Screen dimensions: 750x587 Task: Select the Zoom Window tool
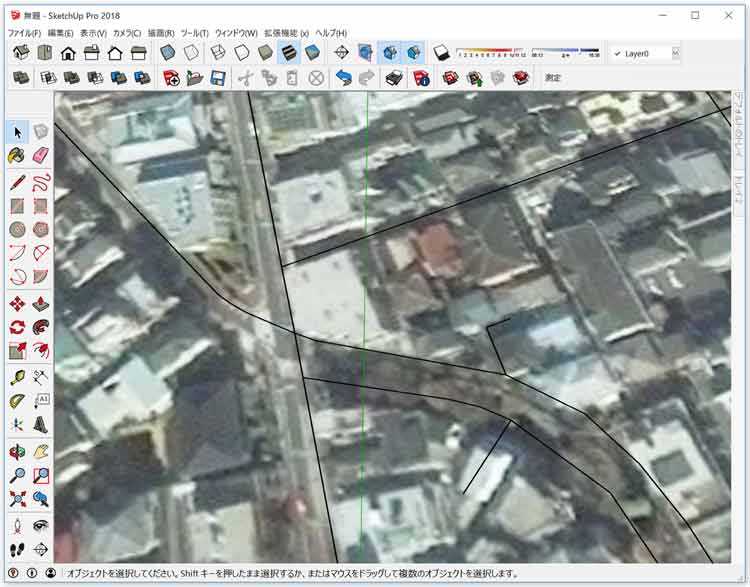pyautogui.click(x=41, y=475)
